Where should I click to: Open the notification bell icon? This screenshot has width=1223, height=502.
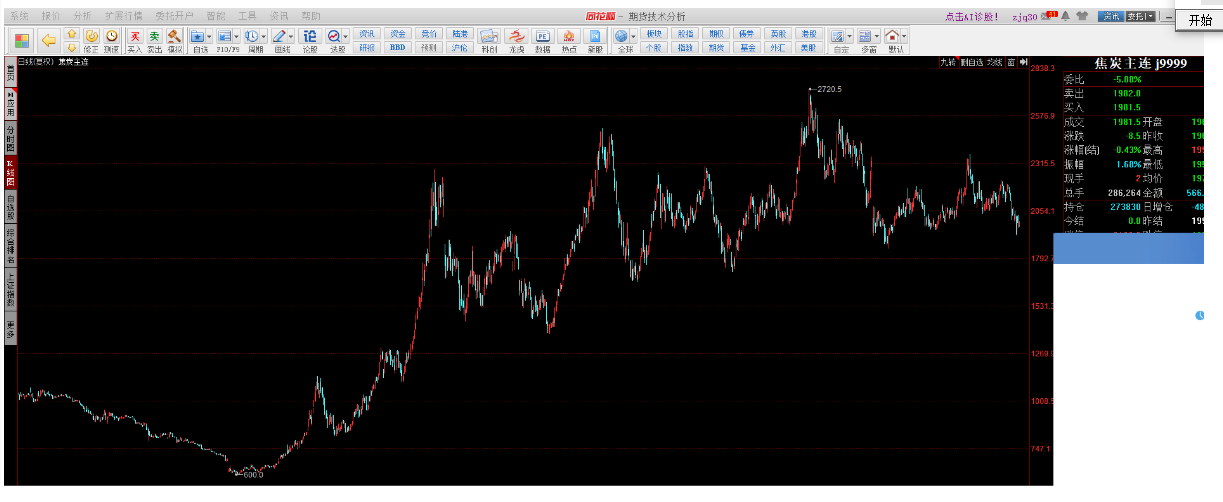(x=1065, y=16)
